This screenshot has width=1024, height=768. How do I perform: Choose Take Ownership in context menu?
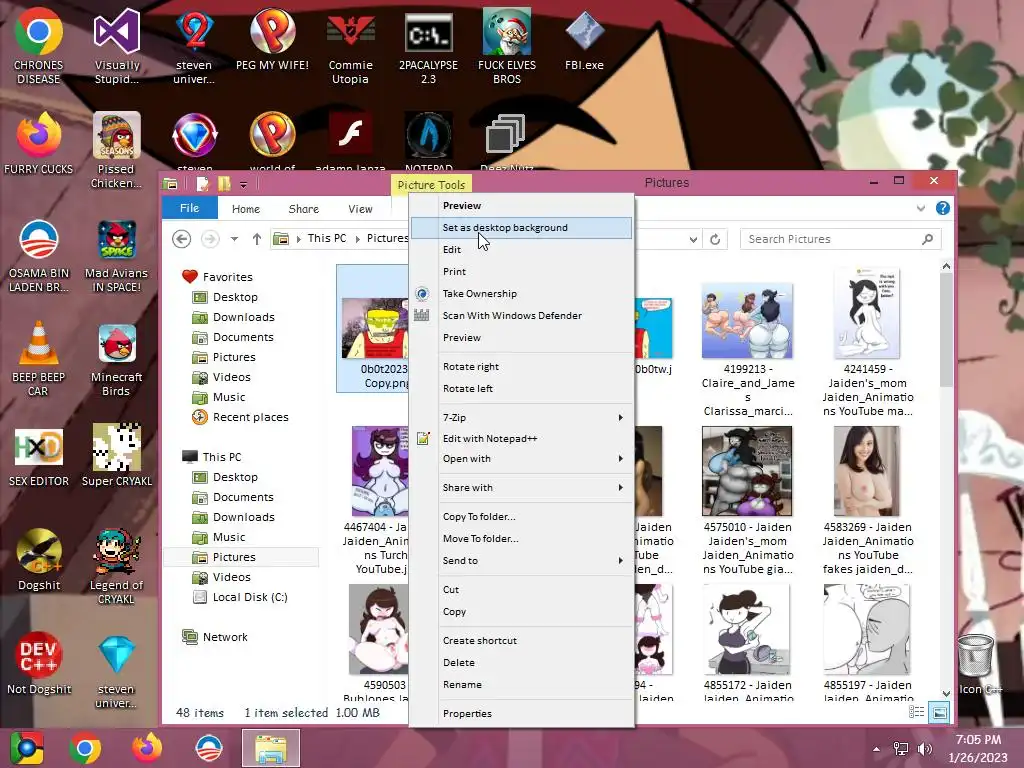click(522, 294)
